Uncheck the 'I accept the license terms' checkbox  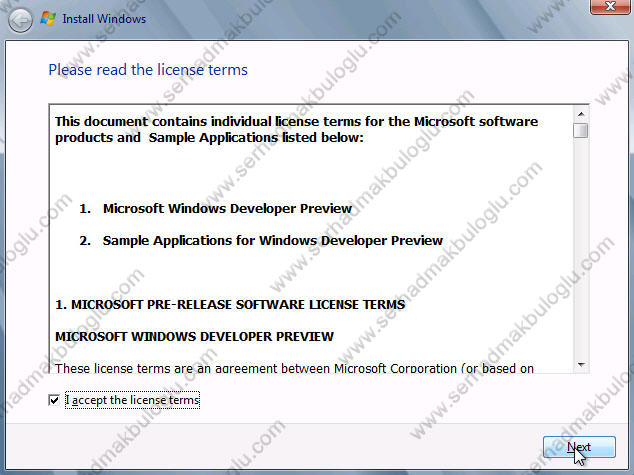54,400
